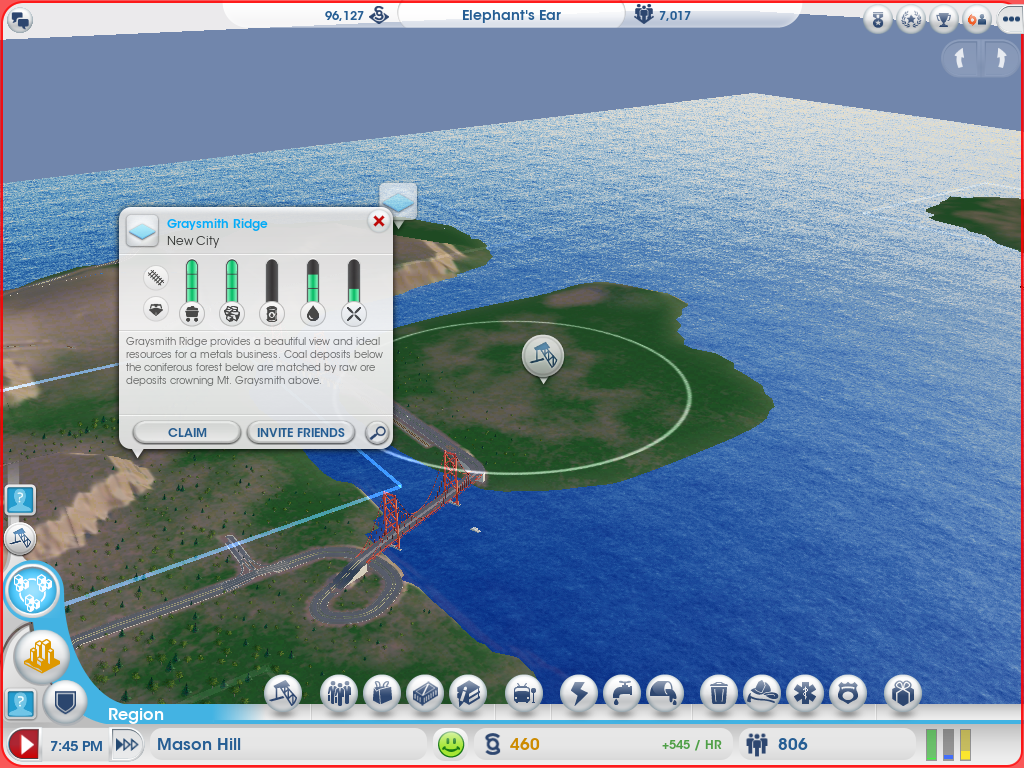Viewport: 1024px width, 768px height.
Task: Click the region simoleons total 96,127
Action: (344, 15)
